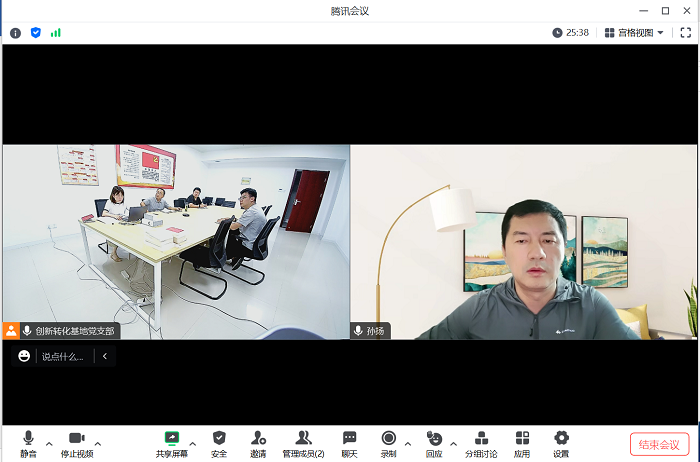Open the 邀请 invite dialog
The width and height of the screenshot is (700, 462).
coord(258,443)
